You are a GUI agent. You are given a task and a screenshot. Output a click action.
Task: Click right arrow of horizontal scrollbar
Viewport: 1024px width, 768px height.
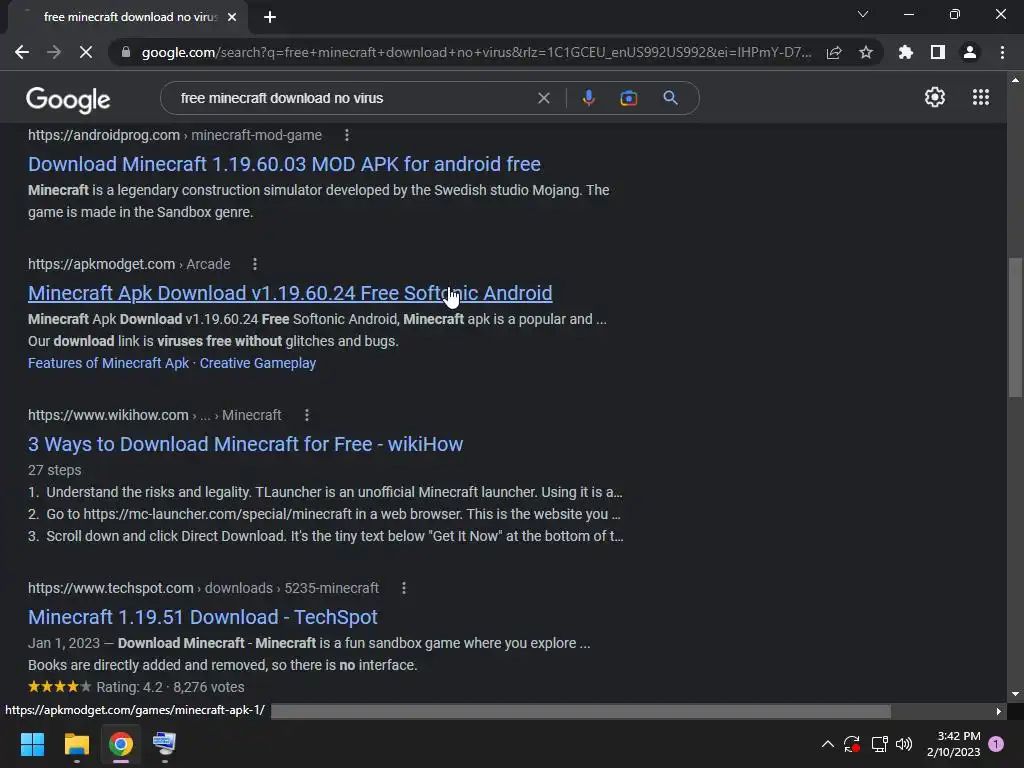tap(999, 711)
